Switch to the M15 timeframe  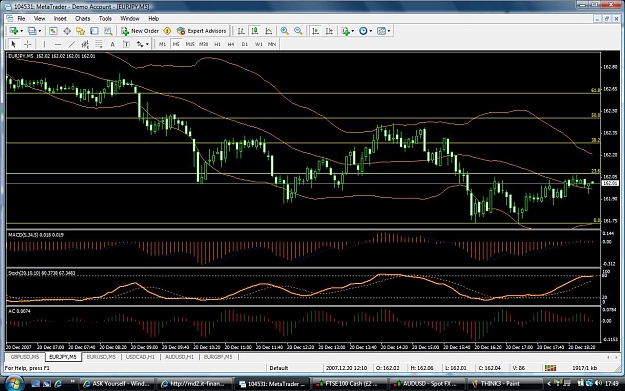point(190,44)
